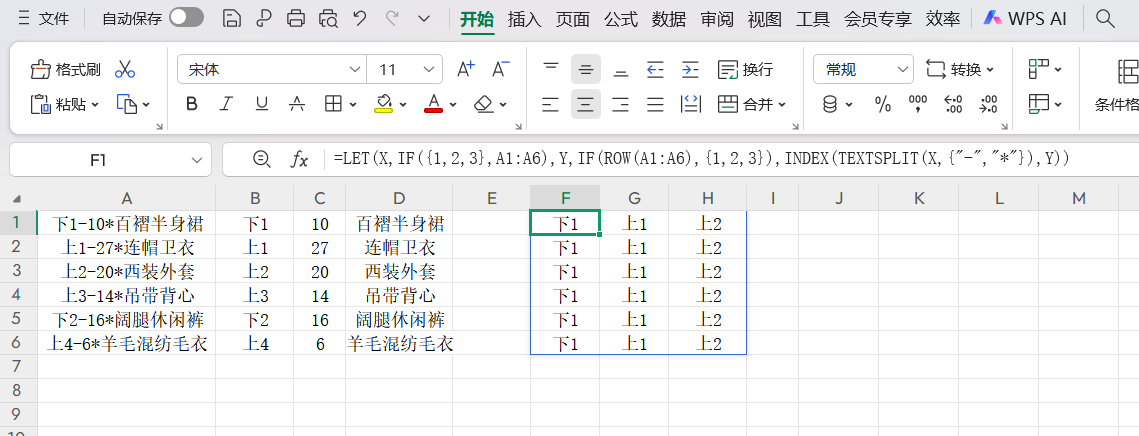This screenshot has width=1139, height=436.
Task: Expand the 合并 merge cells dropdown
Action: point(782,104)
